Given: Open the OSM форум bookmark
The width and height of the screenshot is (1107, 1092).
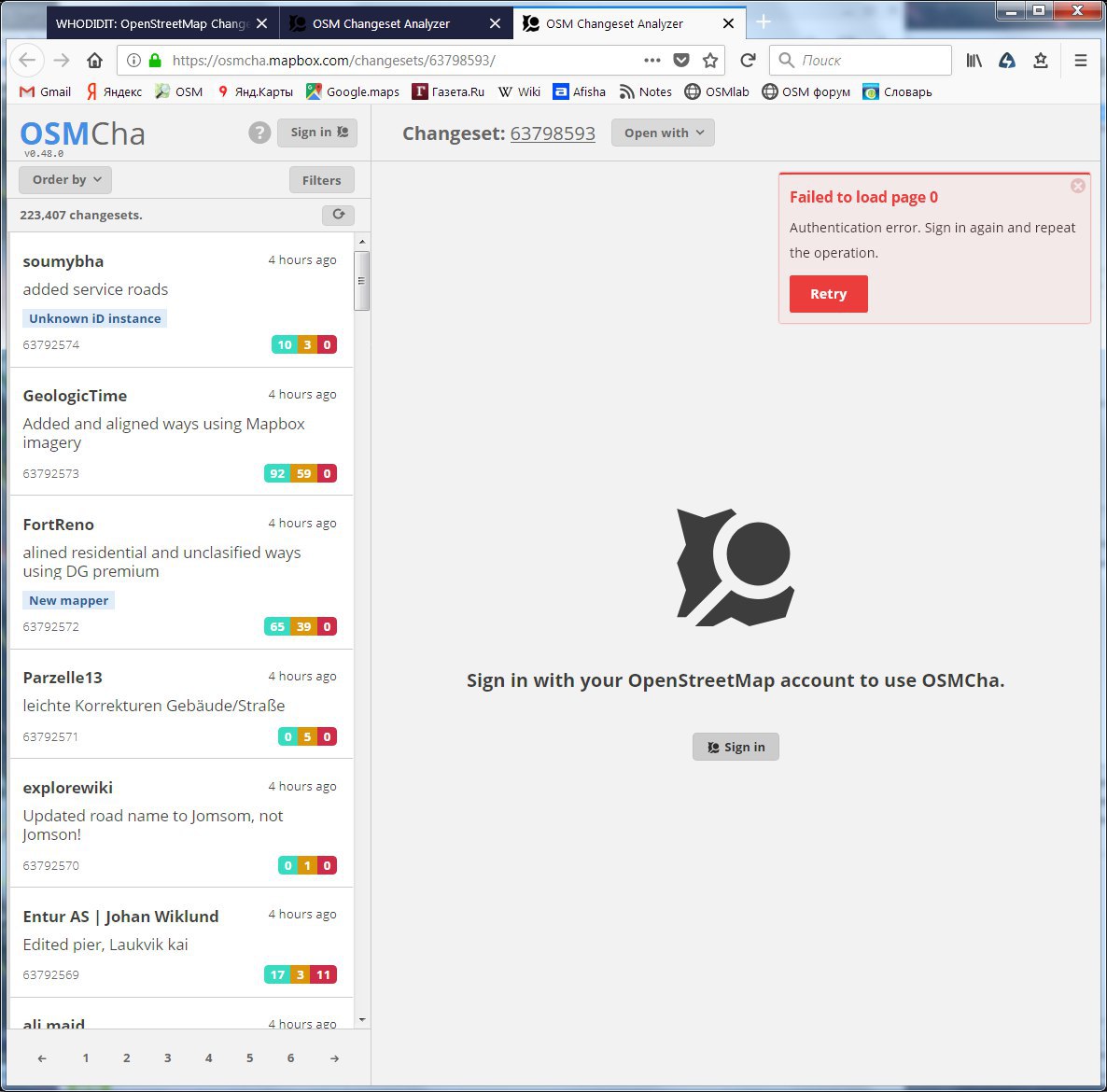Looking at the screenshot, I should coord(806,91).
